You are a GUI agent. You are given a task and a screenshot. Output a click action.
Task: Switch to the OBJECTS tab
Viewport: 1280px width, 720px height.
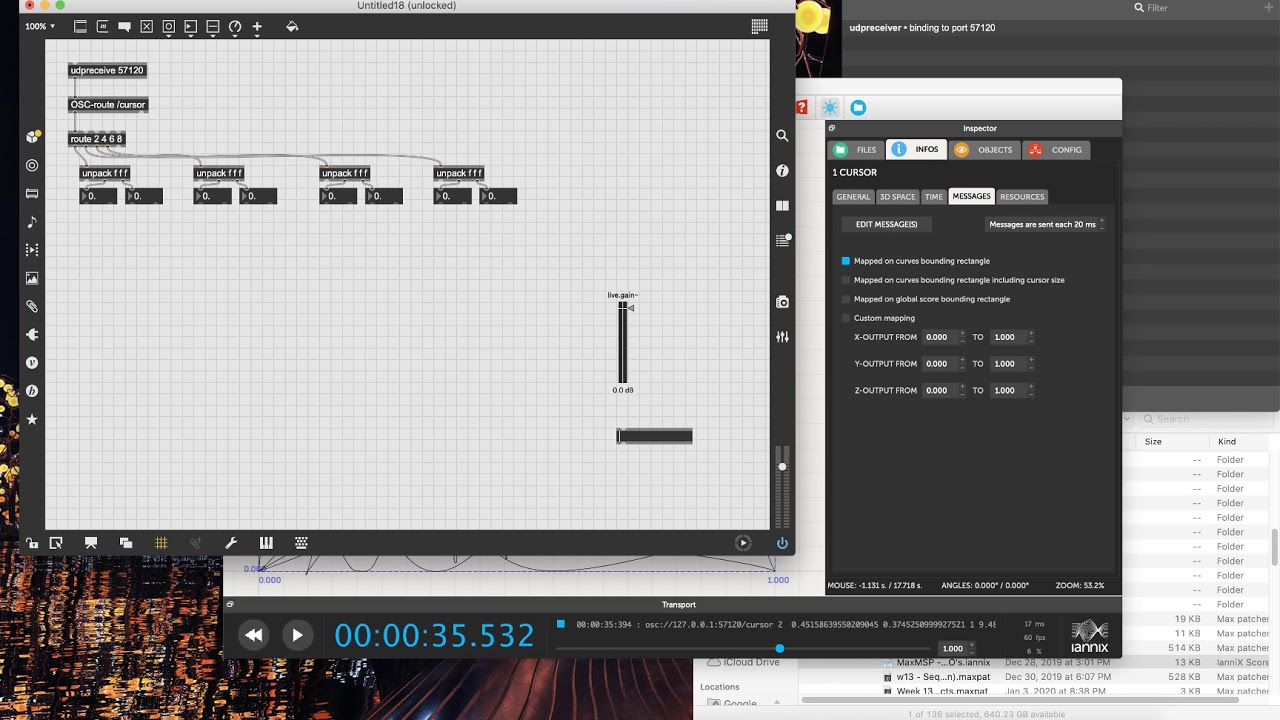pyautogui.click(x=984, y=150)
